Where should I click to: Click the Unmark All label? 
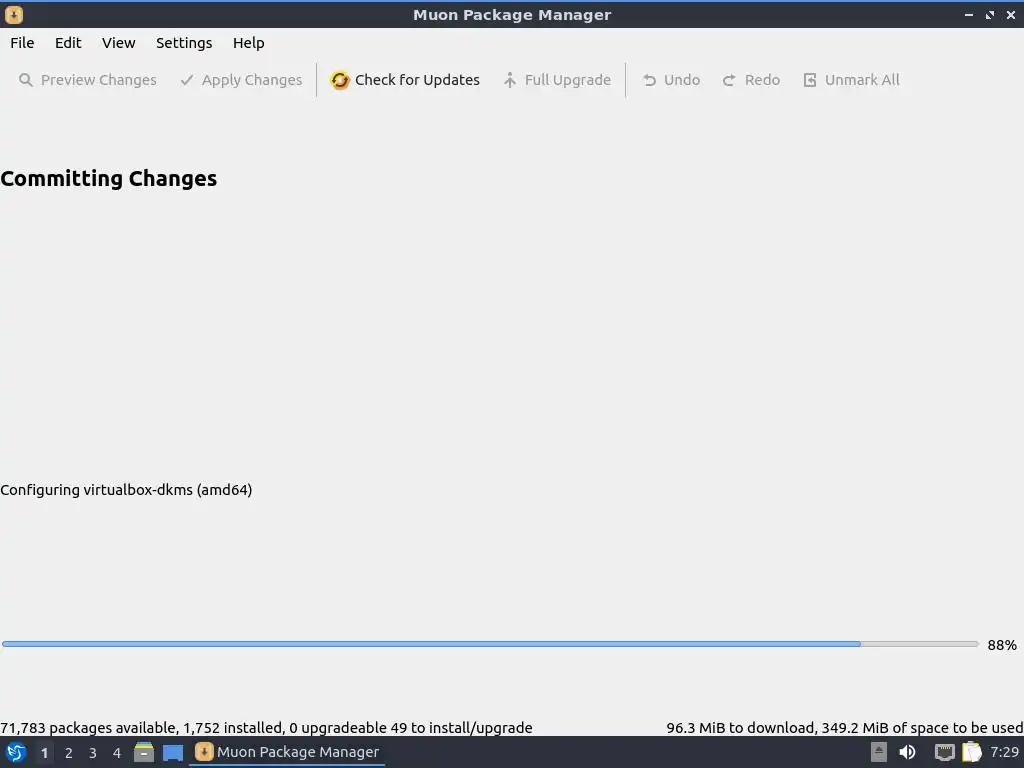[x=862, y=80]
